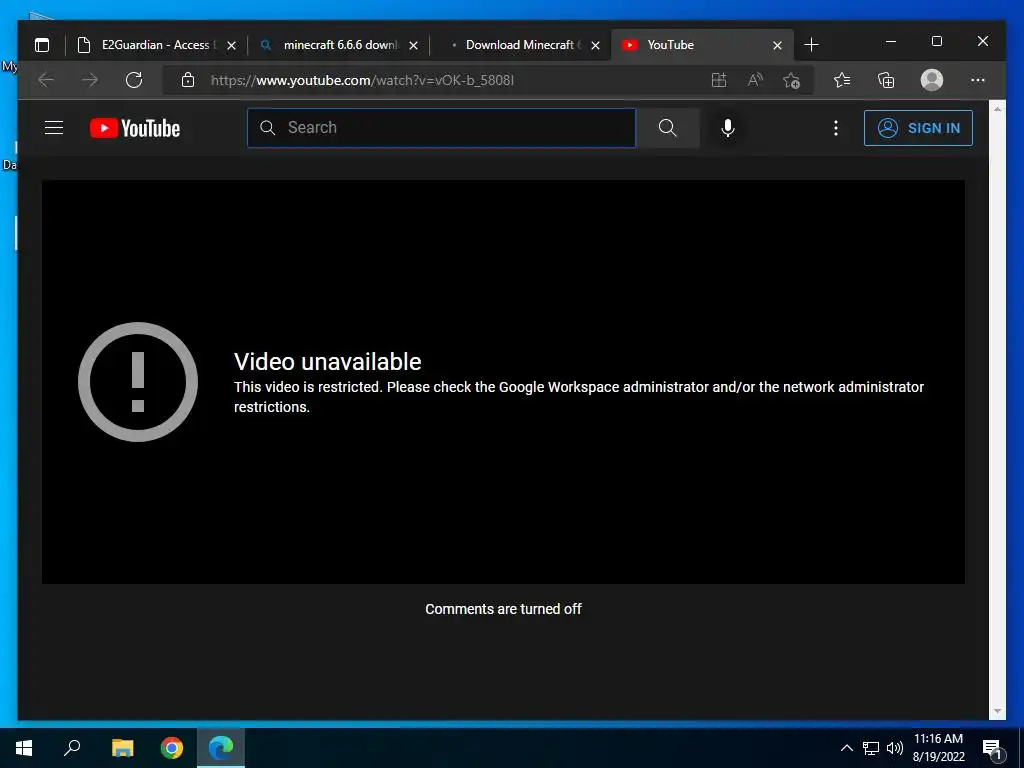Screen dimensions: 1024x768
Task: Open the taskbar clock and date
Action: pos(938,748)
